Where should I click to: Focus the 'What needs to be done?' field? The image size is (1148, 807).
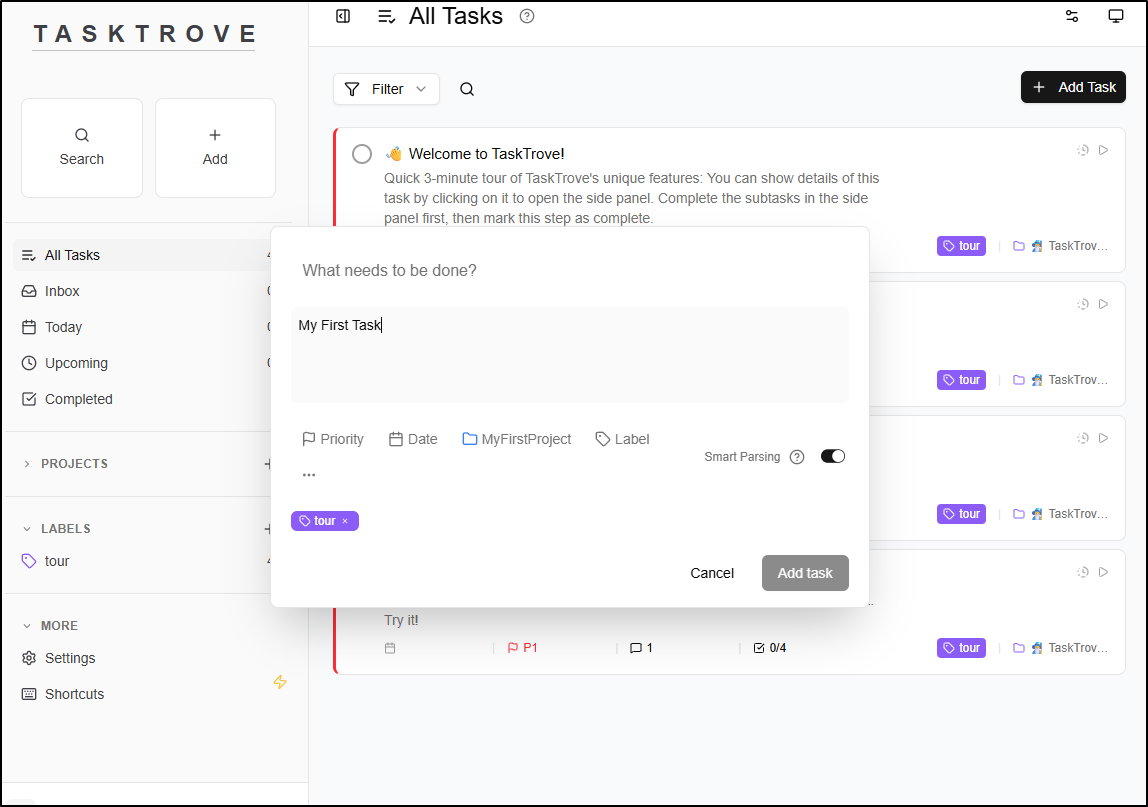pos(570,271)
